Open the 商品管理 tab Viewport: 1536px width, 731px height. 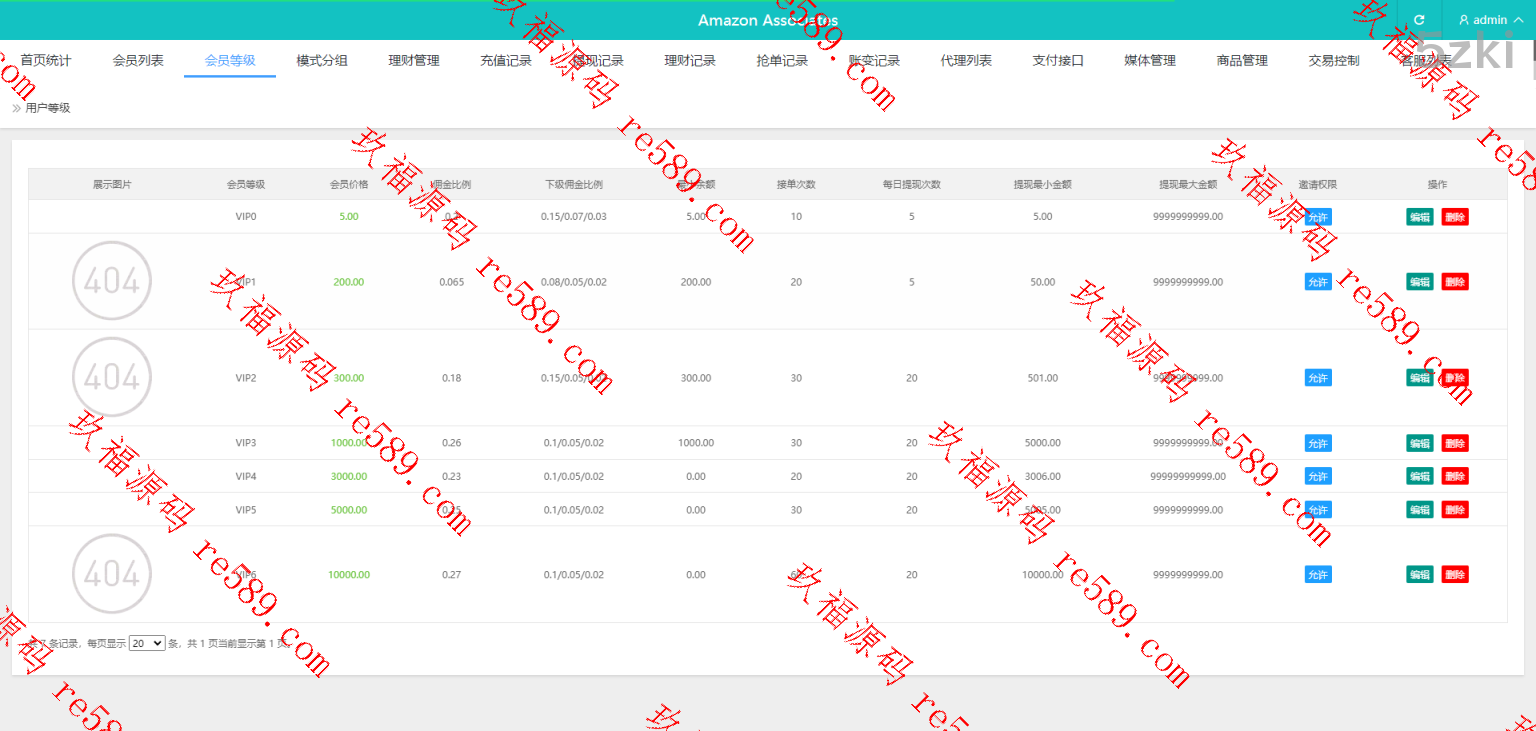1242,61
